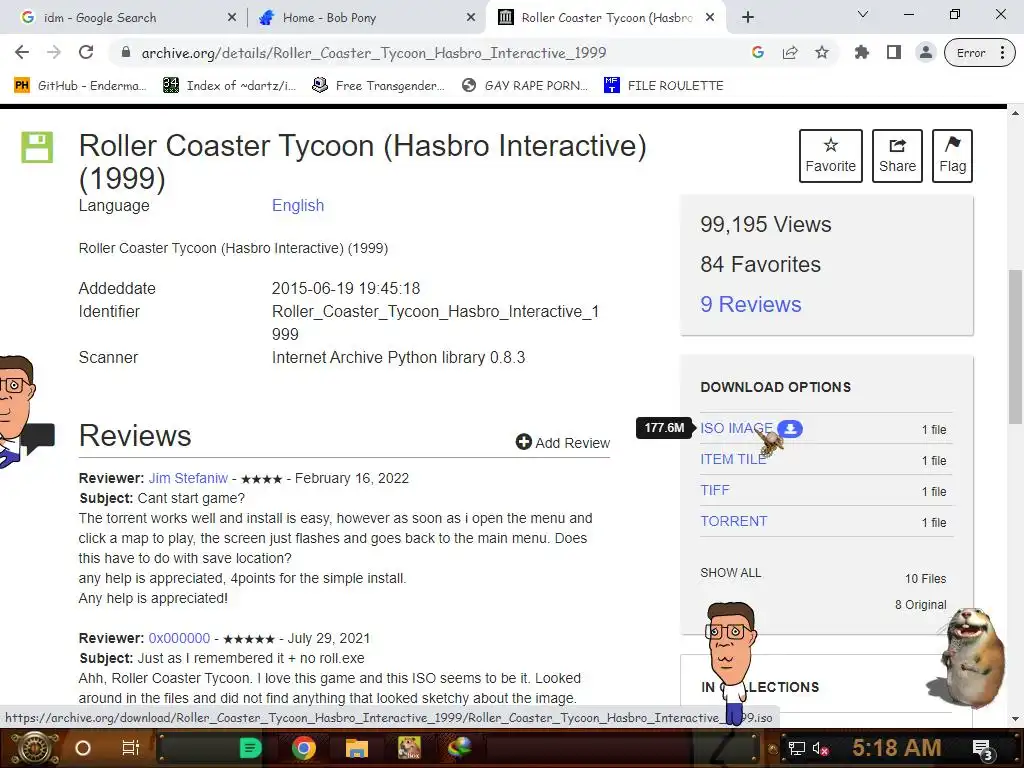
Task: Close the idm - Google Search tab
Action: [231, 18]
